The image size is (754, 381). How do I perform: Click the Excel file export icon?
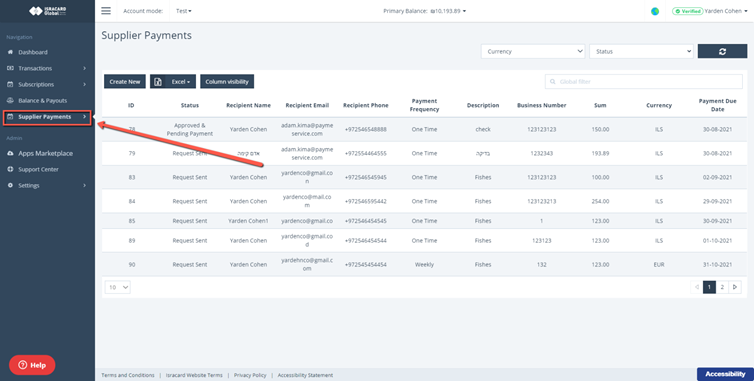point(158,82)
